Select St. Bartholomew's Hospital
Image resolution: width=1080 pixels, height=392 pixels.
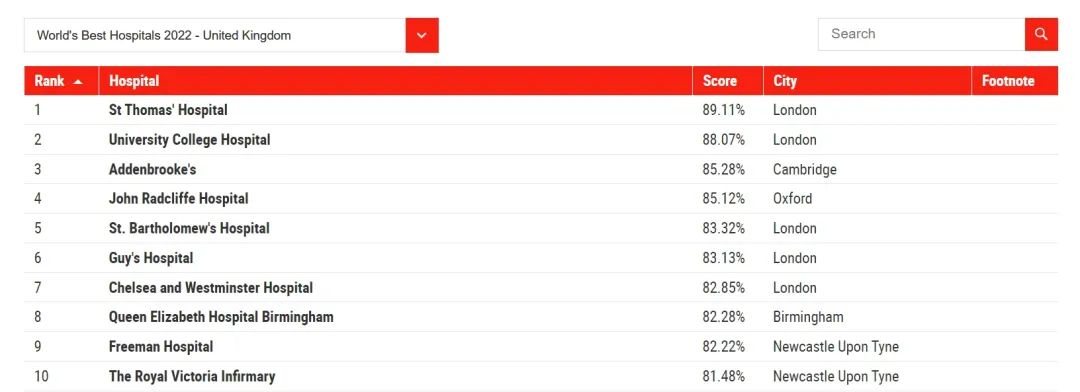coord(189,229)
